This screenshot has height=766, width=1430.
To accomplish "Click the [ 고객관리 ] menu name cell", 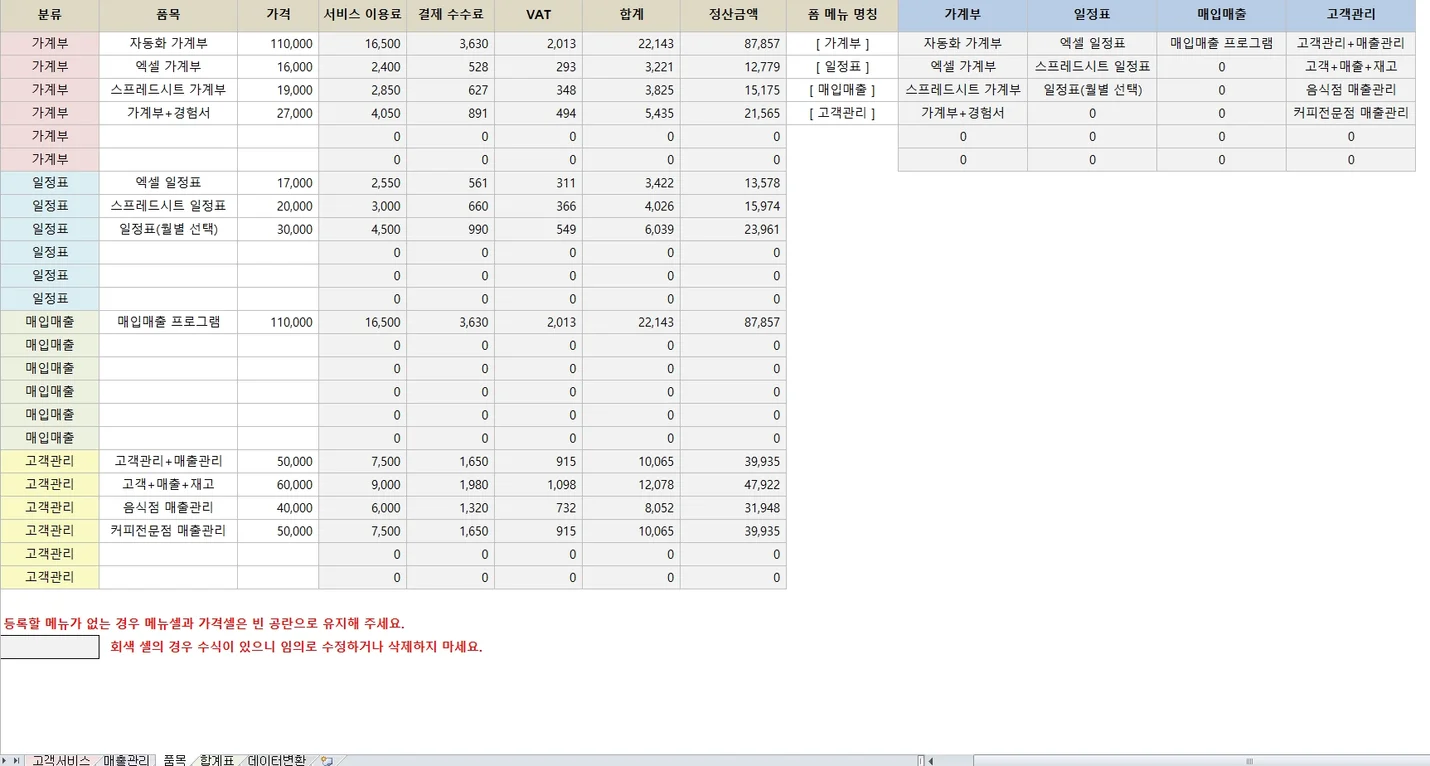I will tap(842, 113).
